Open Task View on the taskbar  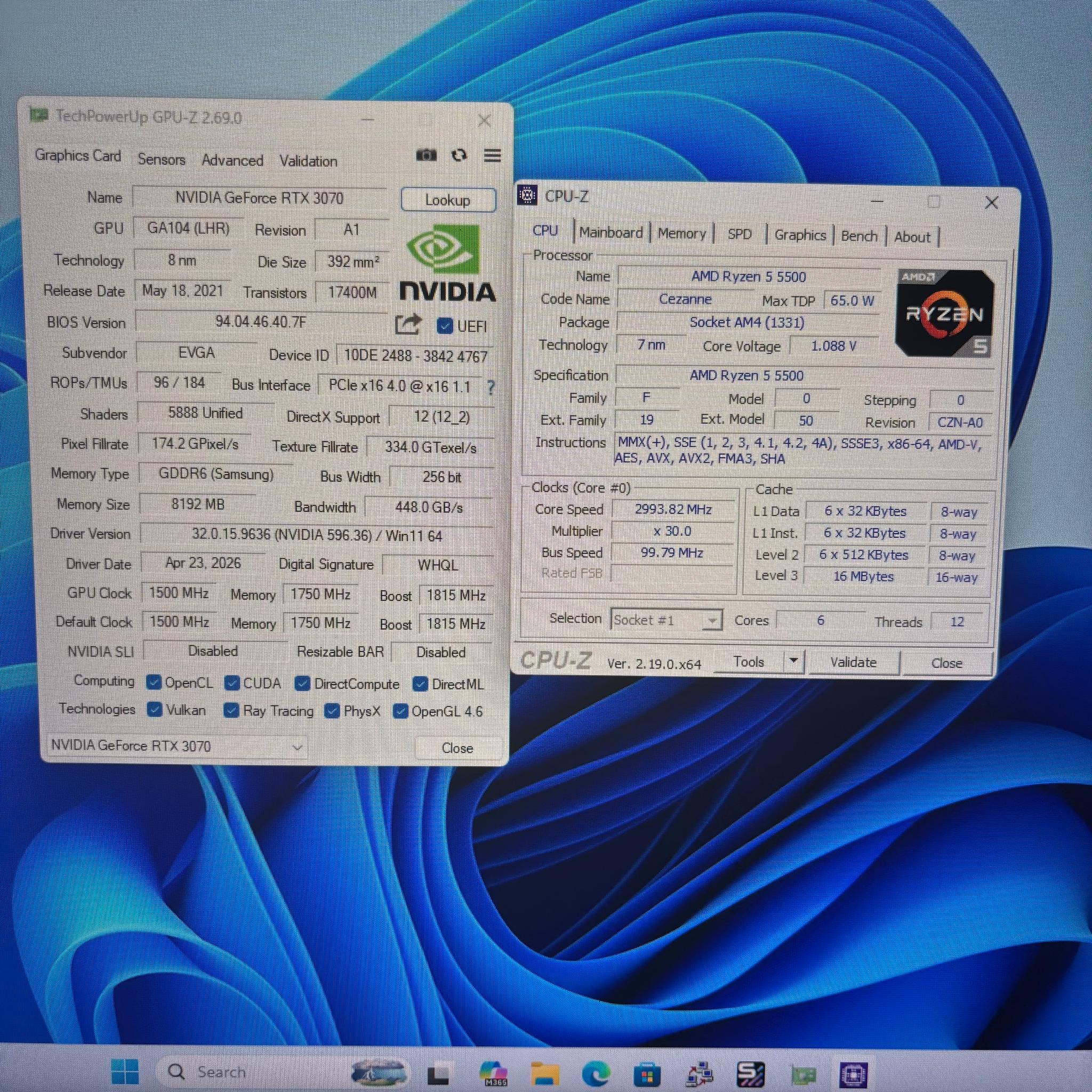coord(438,1073)
